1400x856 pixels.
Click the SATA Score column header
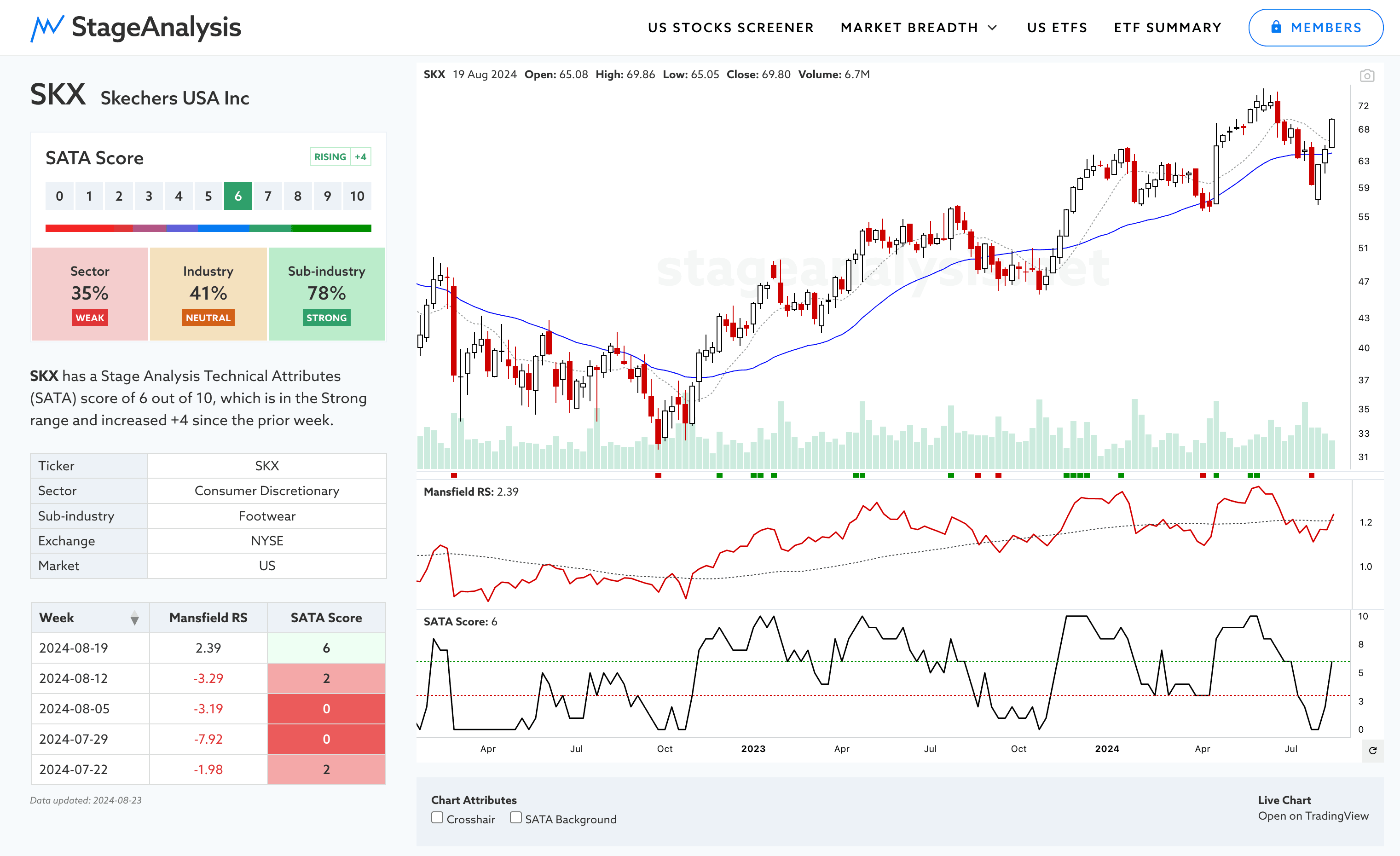[x=326, y=618]
